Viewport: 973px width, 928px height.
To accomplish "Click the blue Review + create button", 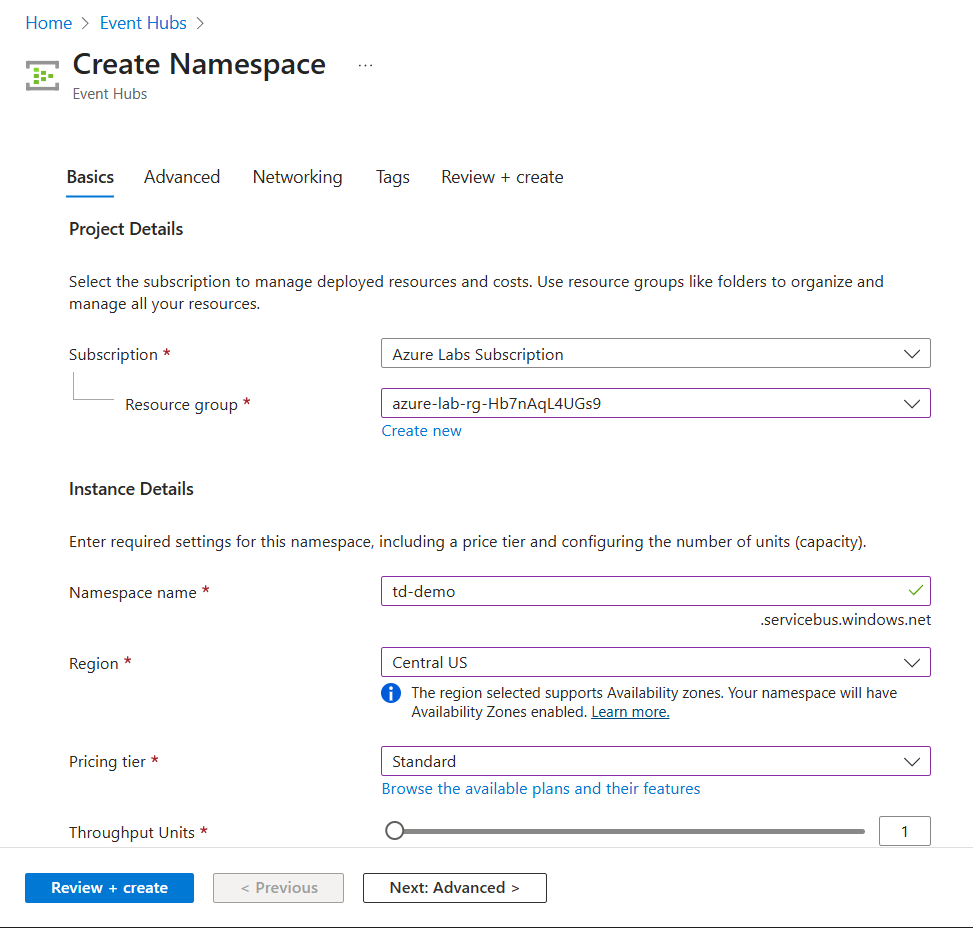I will click(109, 888).
